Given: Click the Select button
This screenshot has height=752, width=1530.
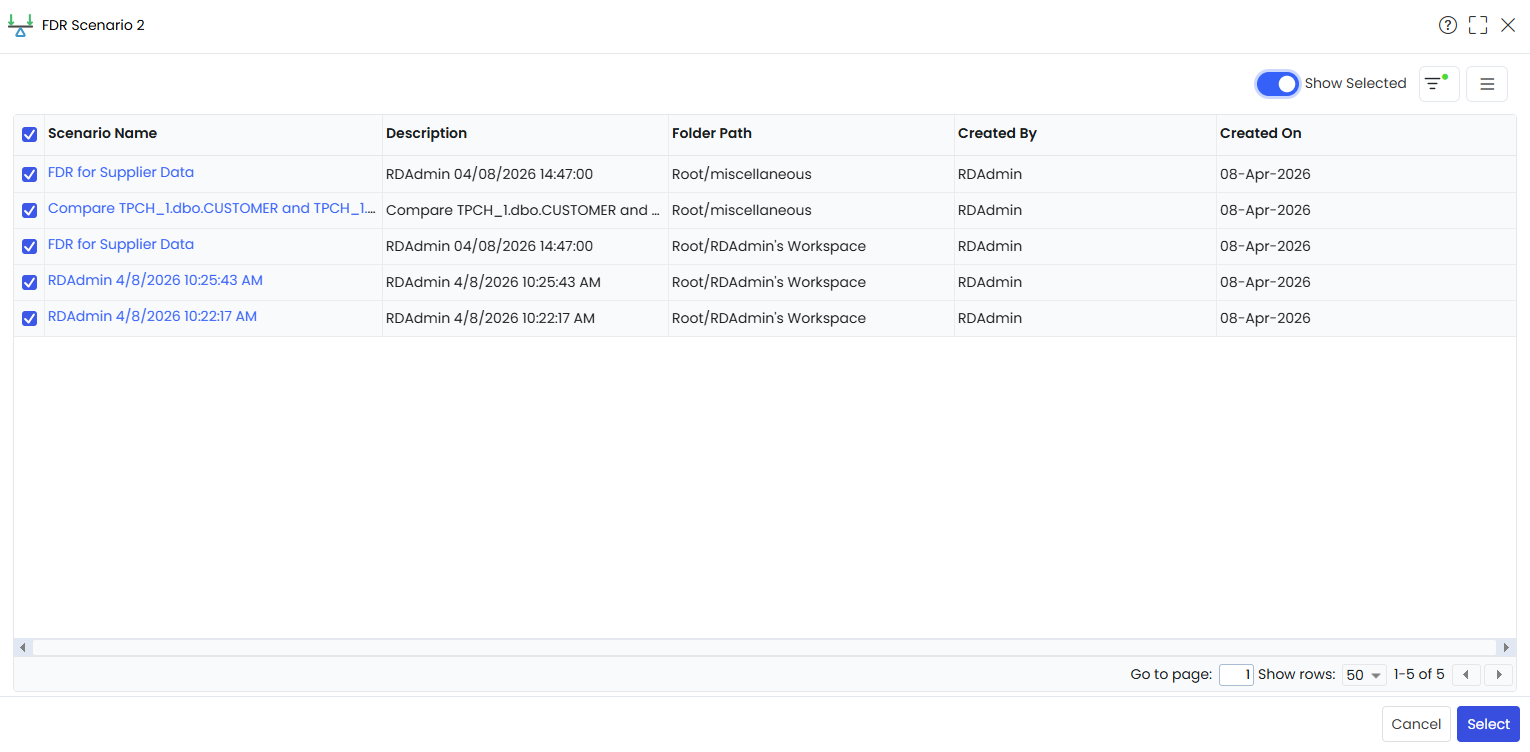Looking at the screenshot, I should [x=1488, y=724].
